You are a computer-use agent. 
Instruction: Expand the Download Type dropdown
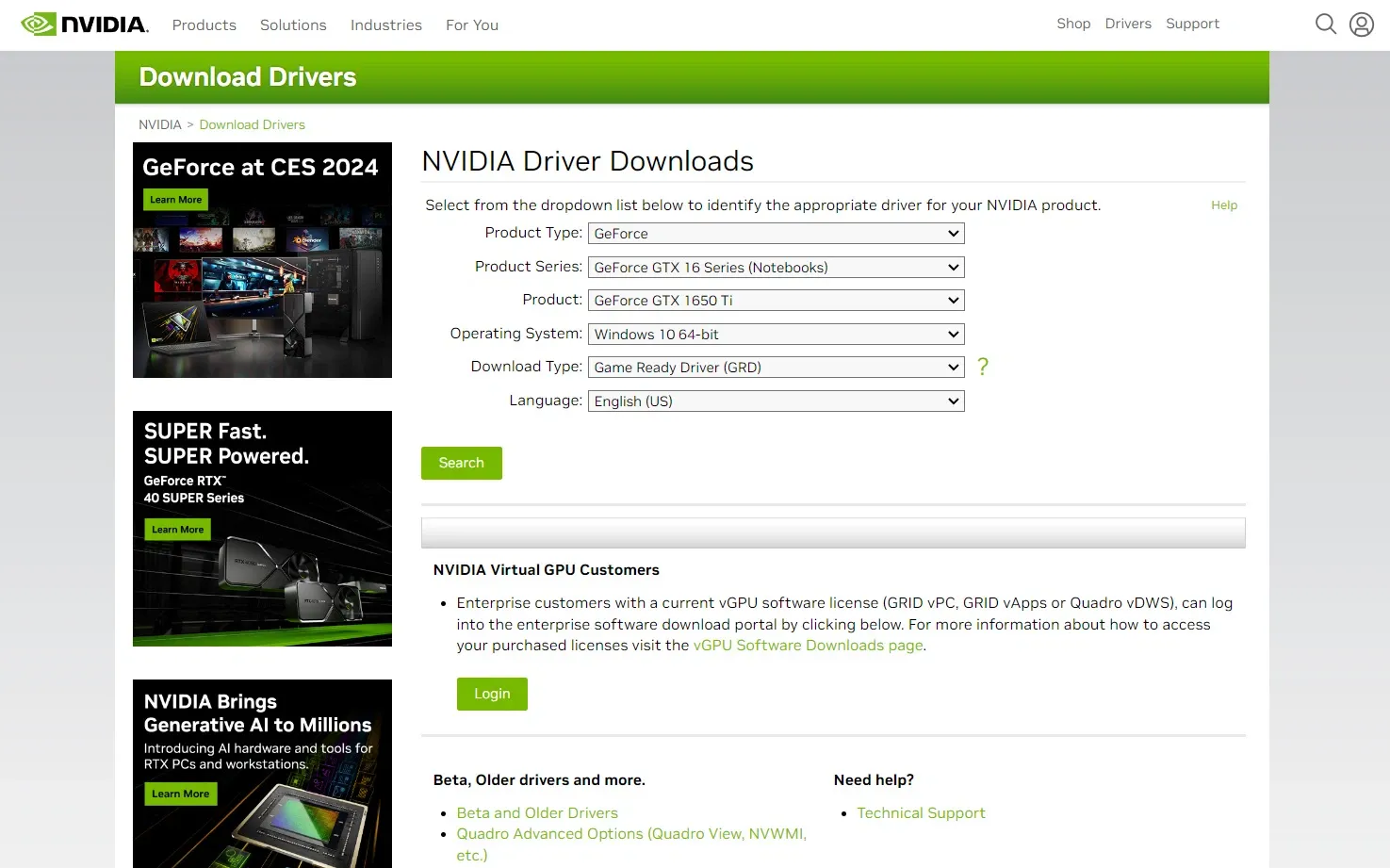(x=776, y=368)
